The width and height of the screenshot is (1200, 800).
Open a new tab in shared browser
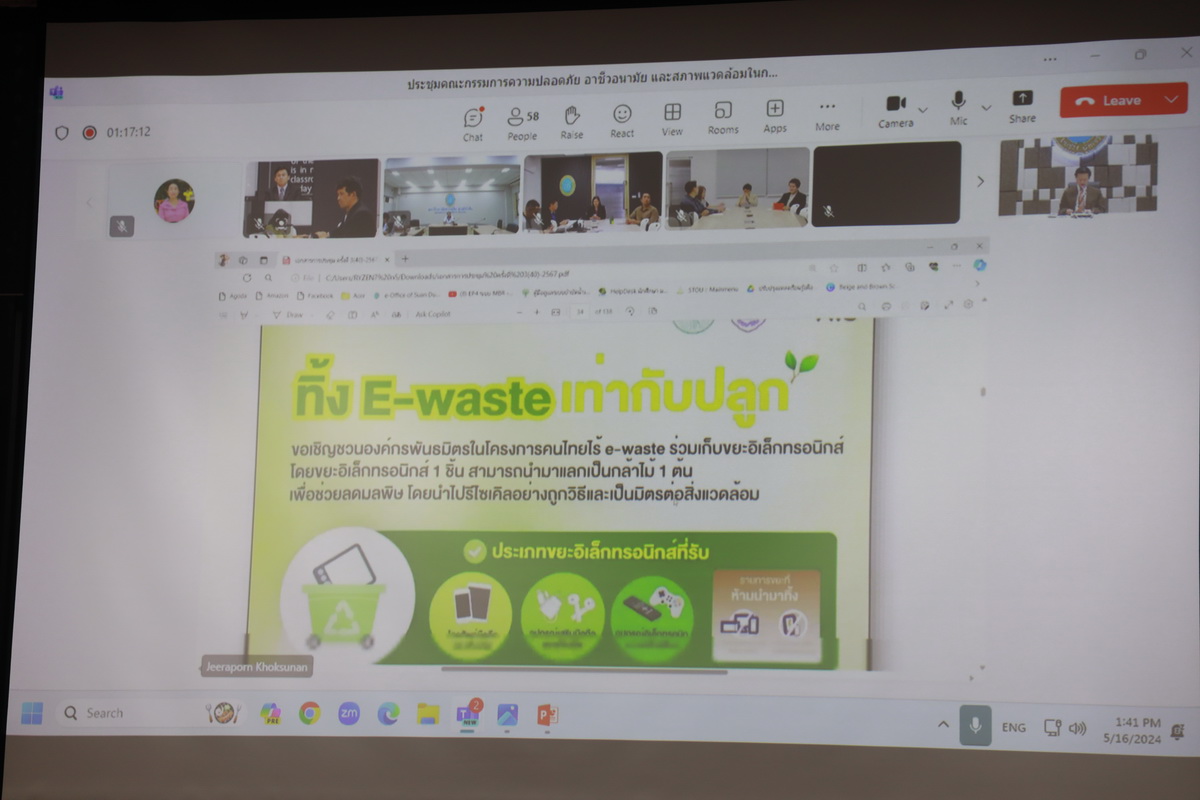click(x=404, y=258)
